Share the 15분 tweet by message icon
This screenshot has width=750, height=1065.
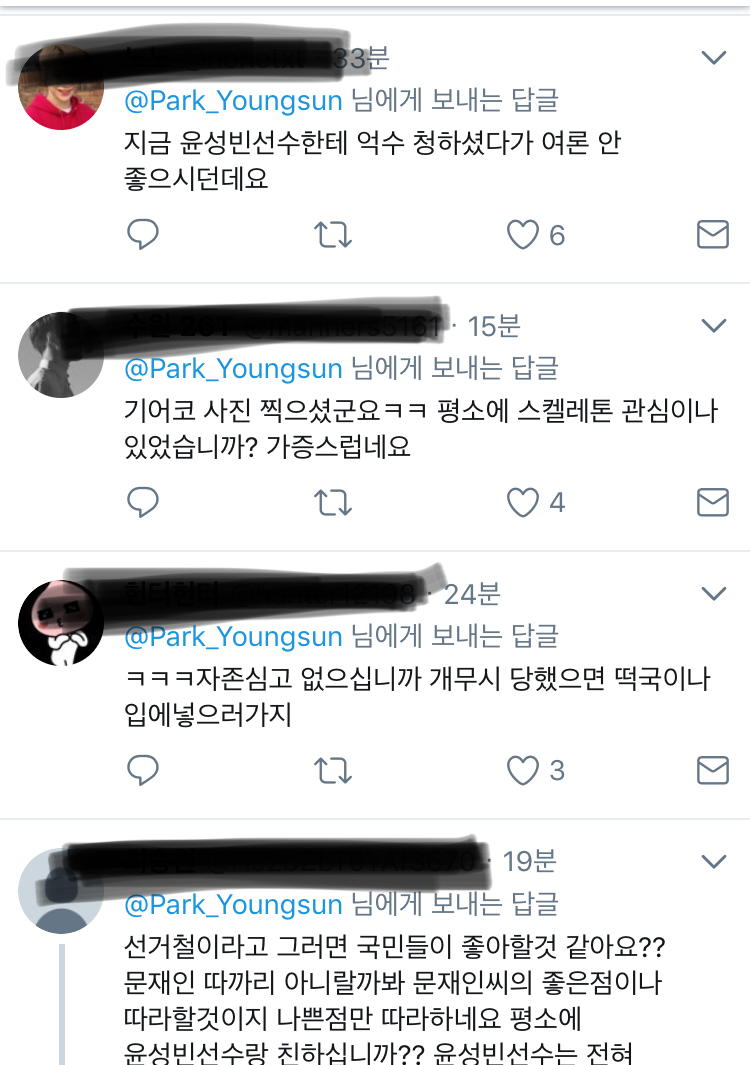click(x=713, y=502)
